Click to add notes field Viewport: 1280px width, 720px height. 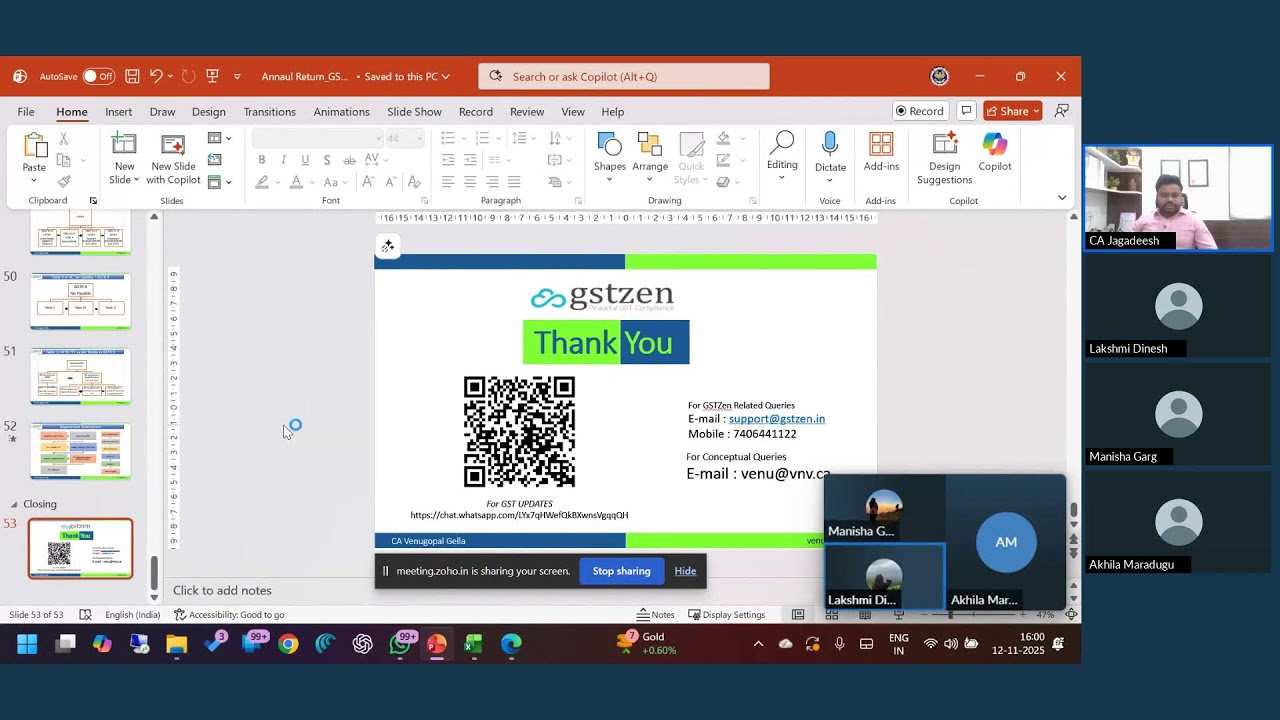coord(222,591)
